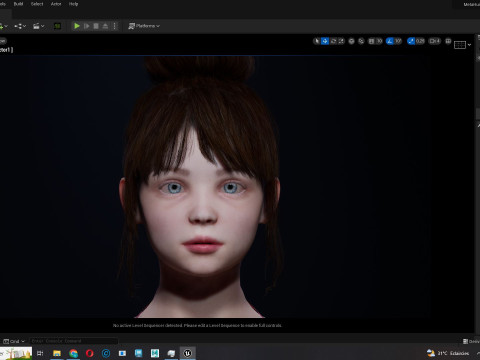Click the viewport maximize/restore icon
Screen dimensions: 480x360
448,41
